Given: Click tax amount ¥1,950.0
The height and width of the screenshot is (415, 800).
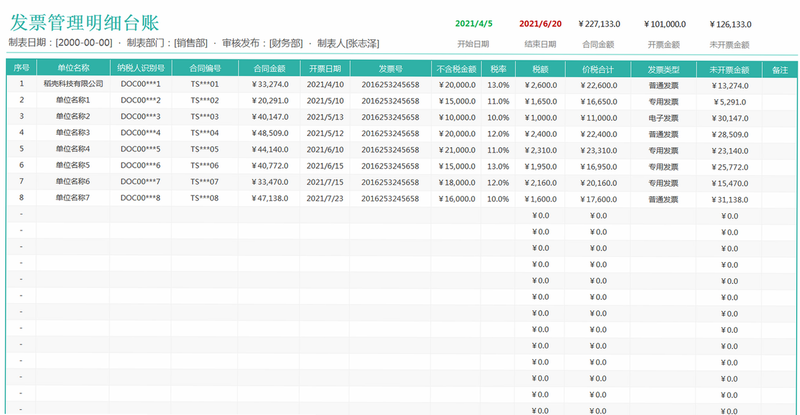Looking at the screenshot, I should click(541, 166).
